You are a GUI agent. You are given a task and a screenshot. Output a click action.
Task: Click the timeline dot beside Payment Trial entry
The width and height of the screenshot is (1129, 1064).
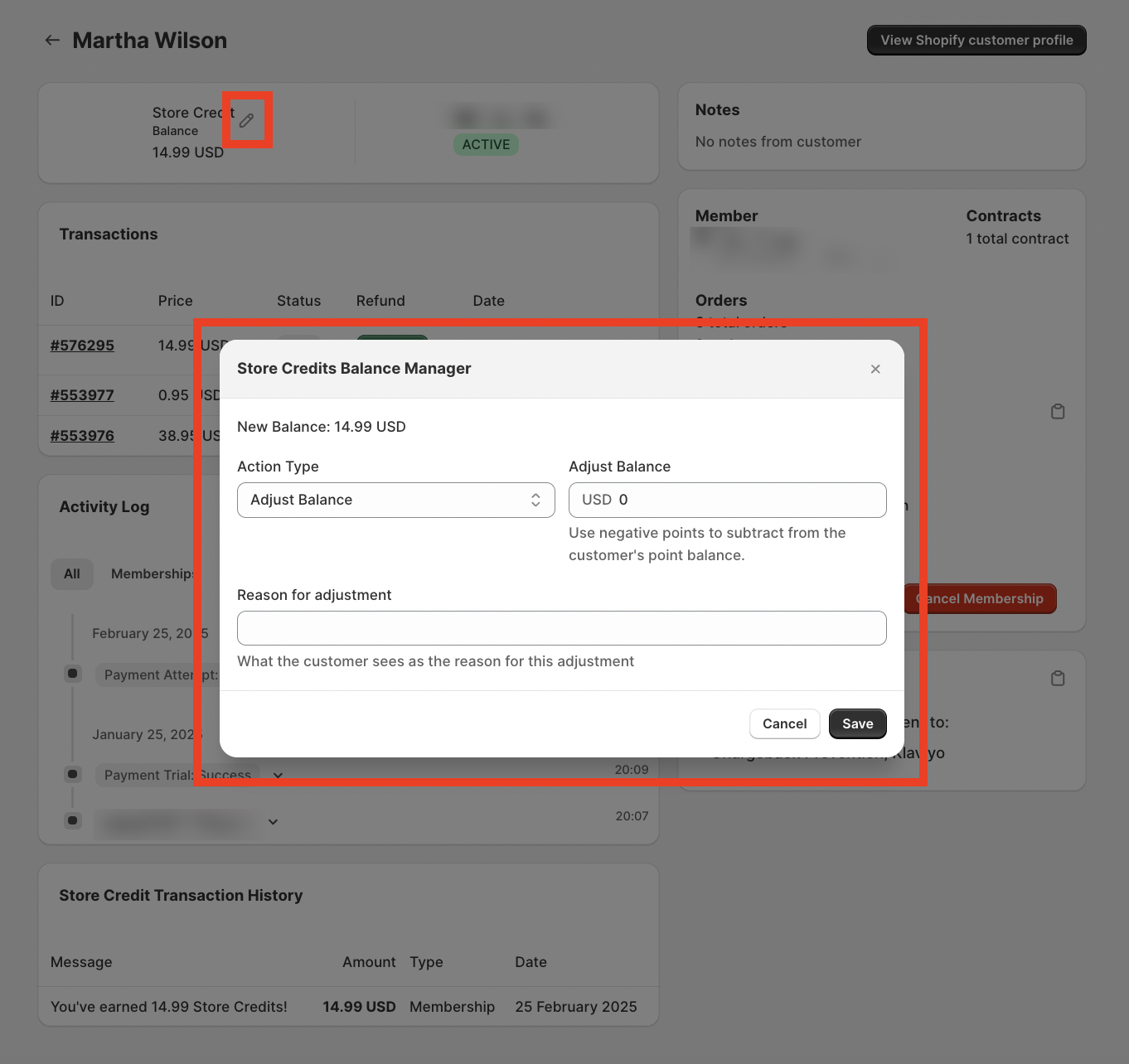pyautogui.click(x=72, y=774)
